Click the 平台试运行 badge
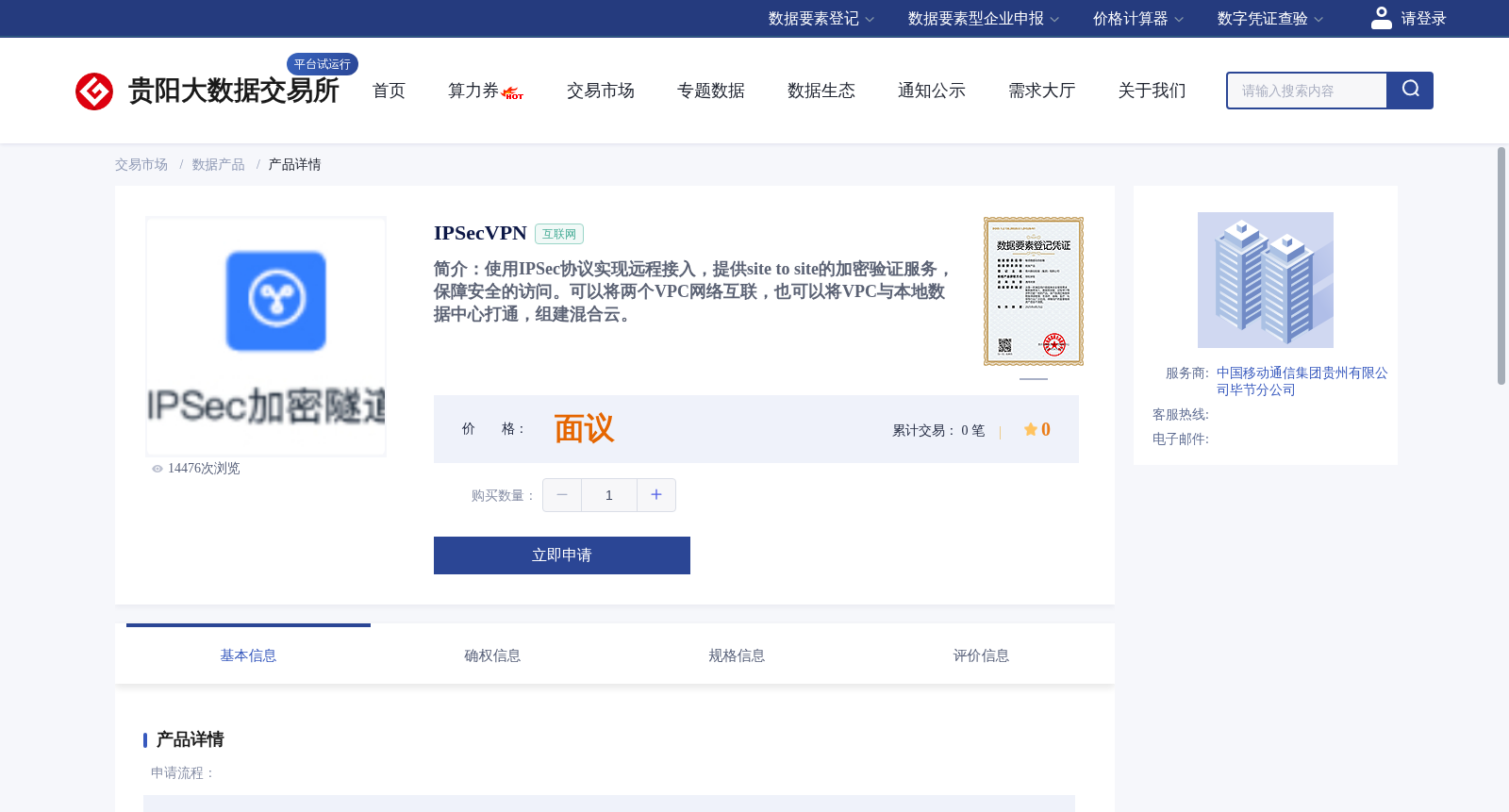1509x812 pixels. [323, 64]
